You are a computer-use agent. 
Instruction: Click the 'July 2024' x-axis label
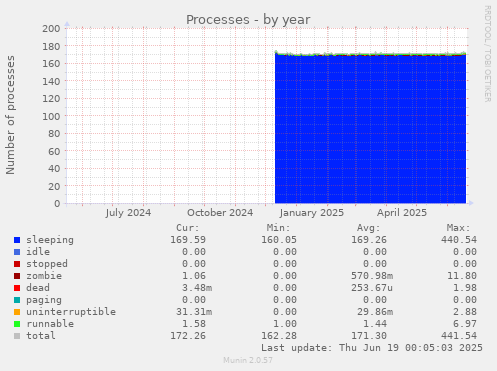(x=128, y=213)
